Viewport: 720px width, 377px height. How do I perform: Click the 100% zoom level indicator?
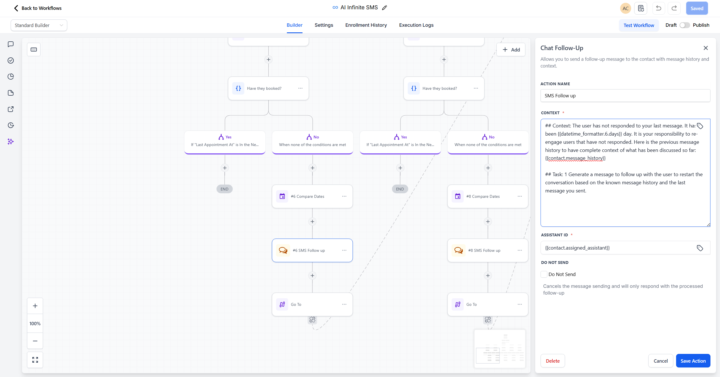[x=35, y=323]
